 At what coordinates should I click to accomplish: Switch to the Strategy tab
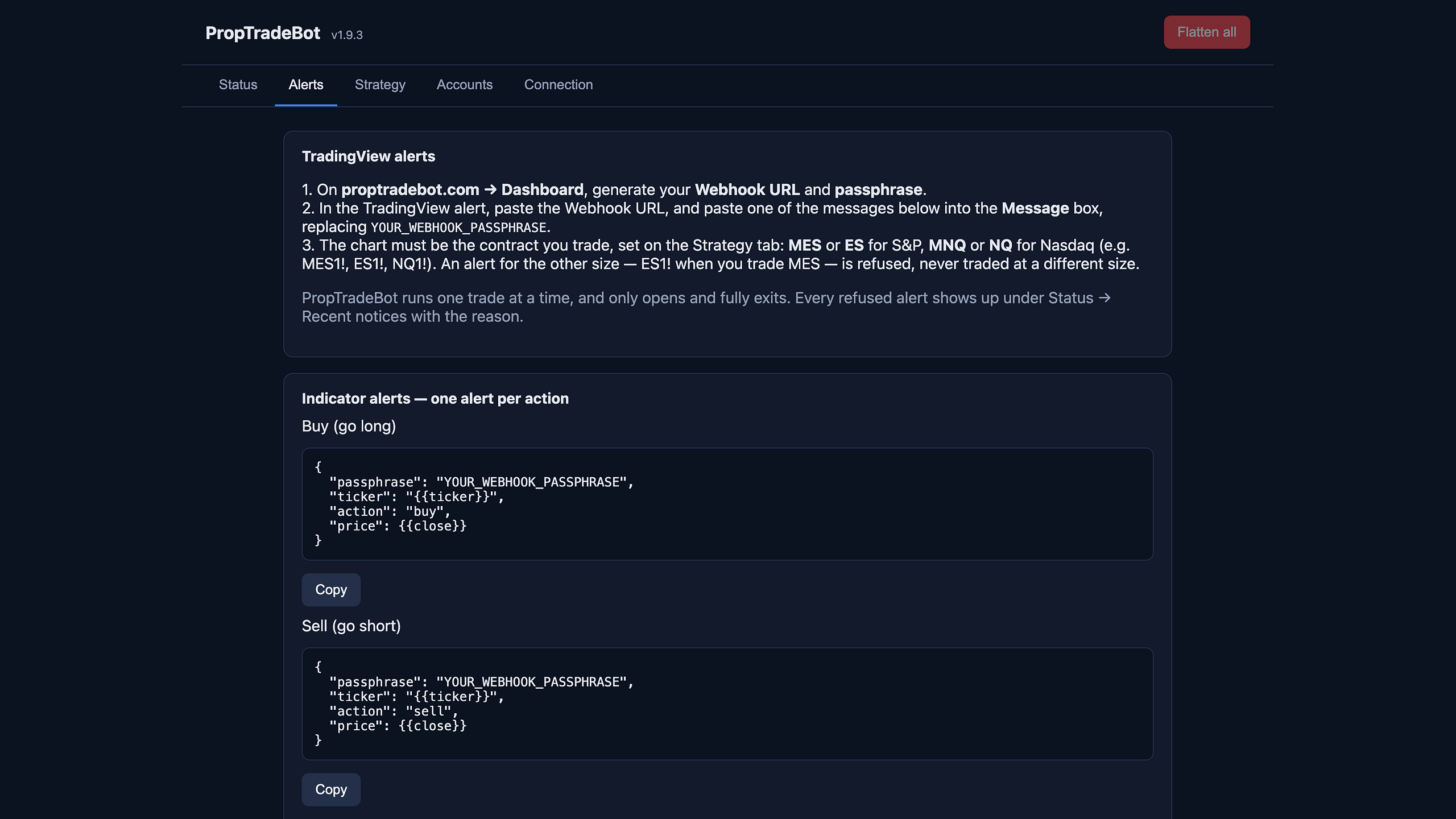(380, 85)
